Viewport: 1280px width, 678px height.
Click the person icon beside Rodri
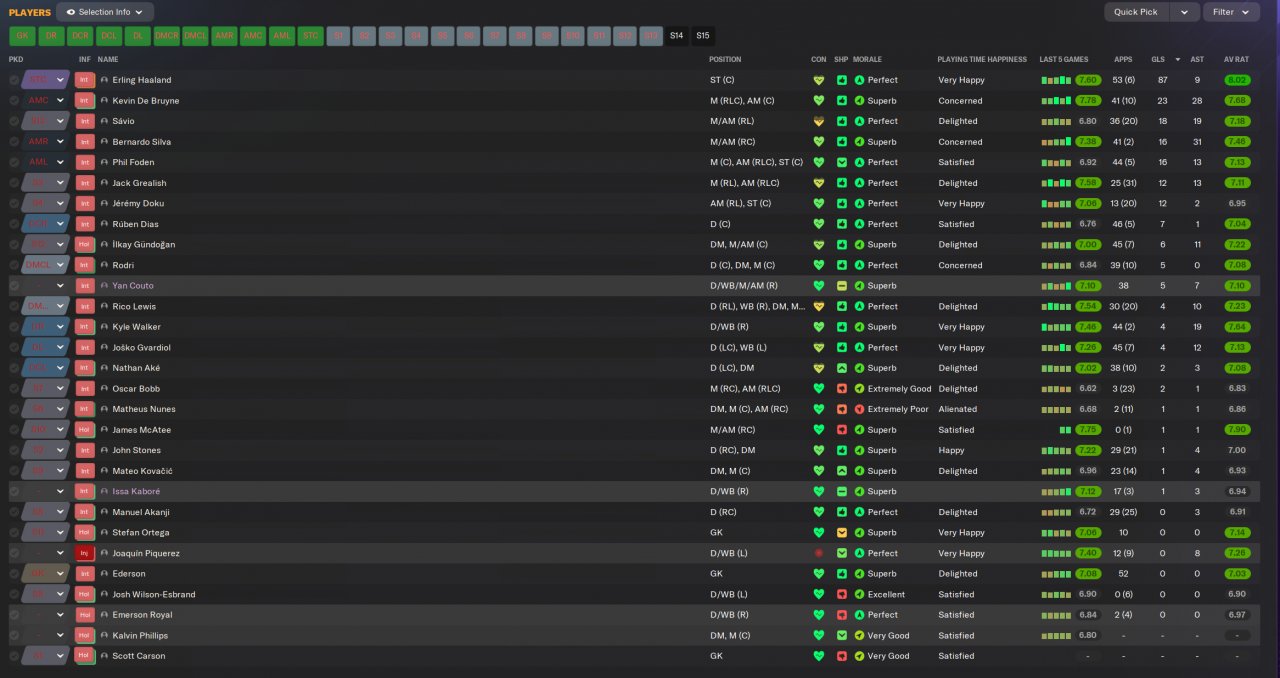[x=104, y=265]
